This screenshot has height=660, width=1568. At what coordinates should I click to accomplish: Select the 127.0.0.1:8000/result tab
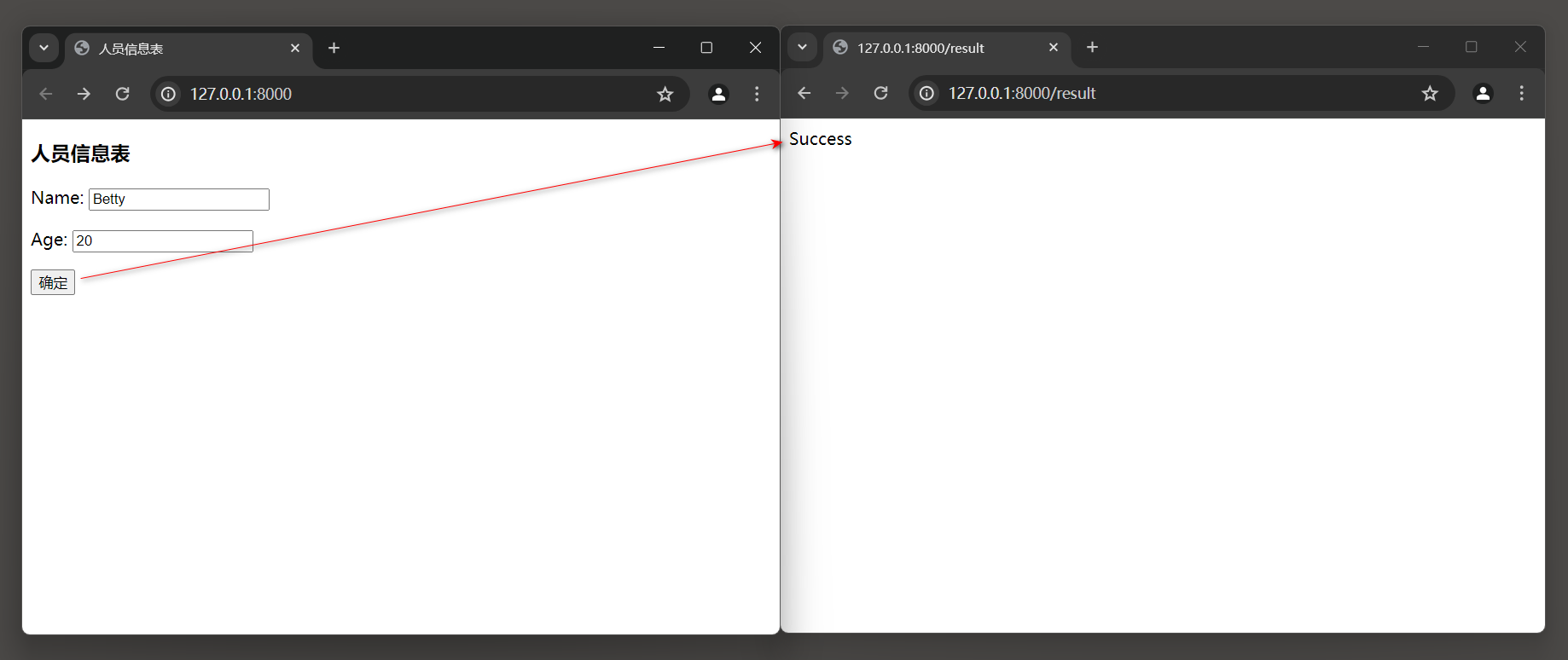coord(947,48)
